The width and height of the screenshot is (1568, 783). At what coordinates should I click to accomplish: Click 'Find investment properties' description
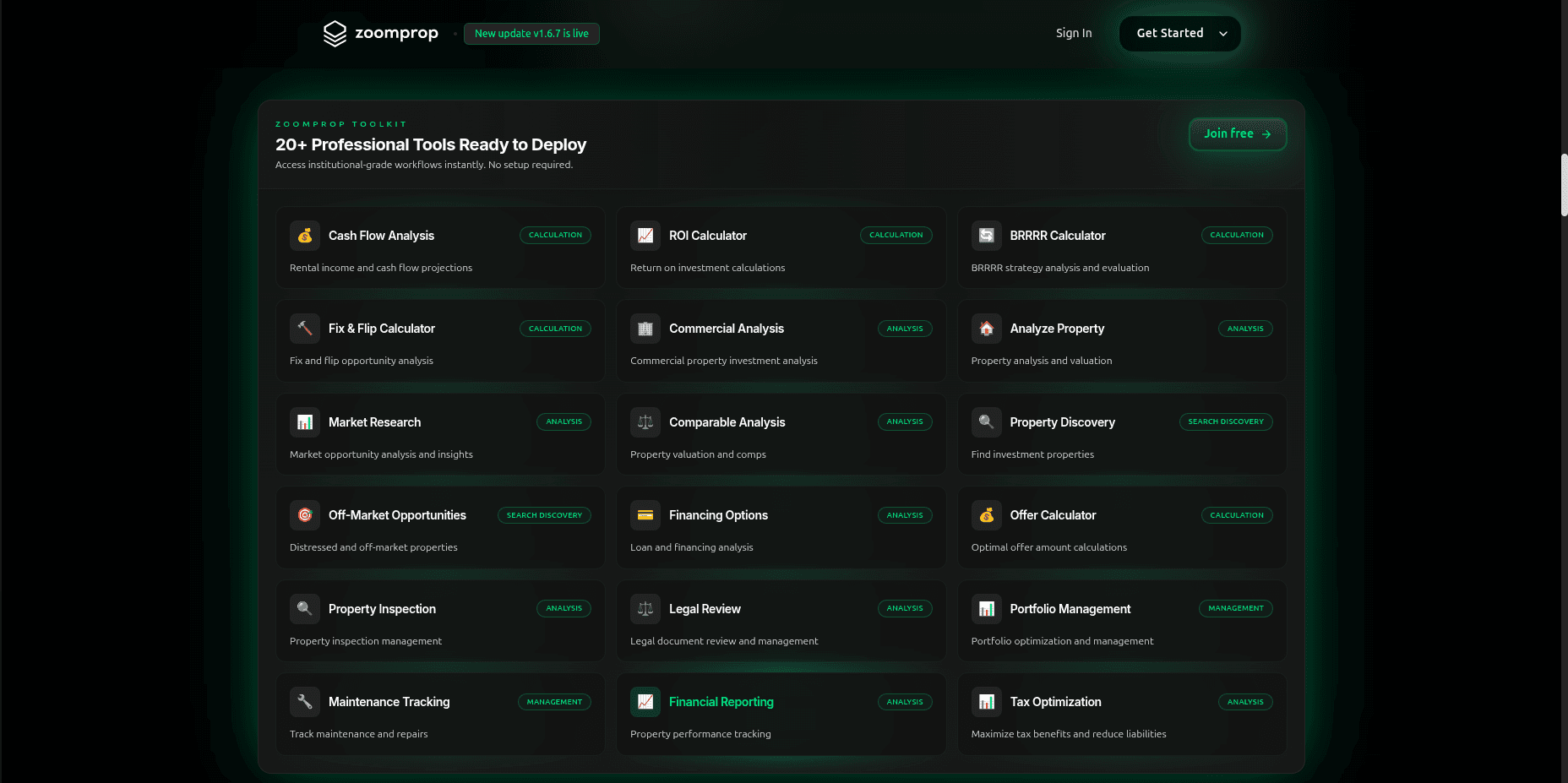pyautogui.click(x=1032, y=454)
